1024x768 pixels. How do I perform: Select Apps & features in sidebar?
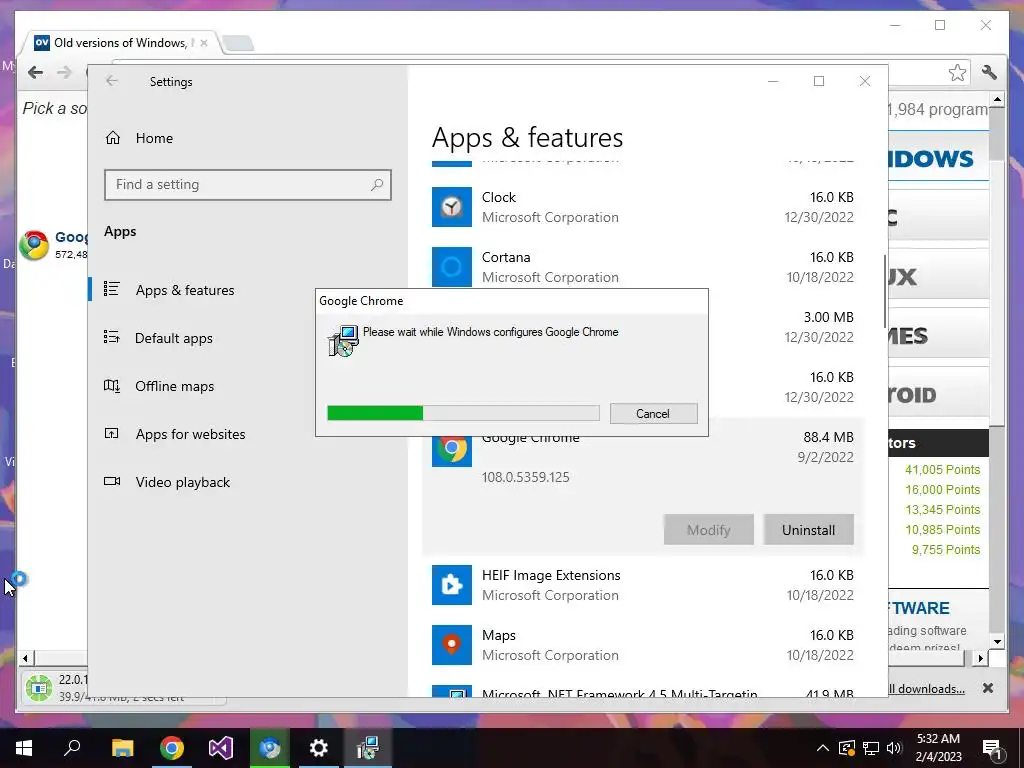click(185, 290)
